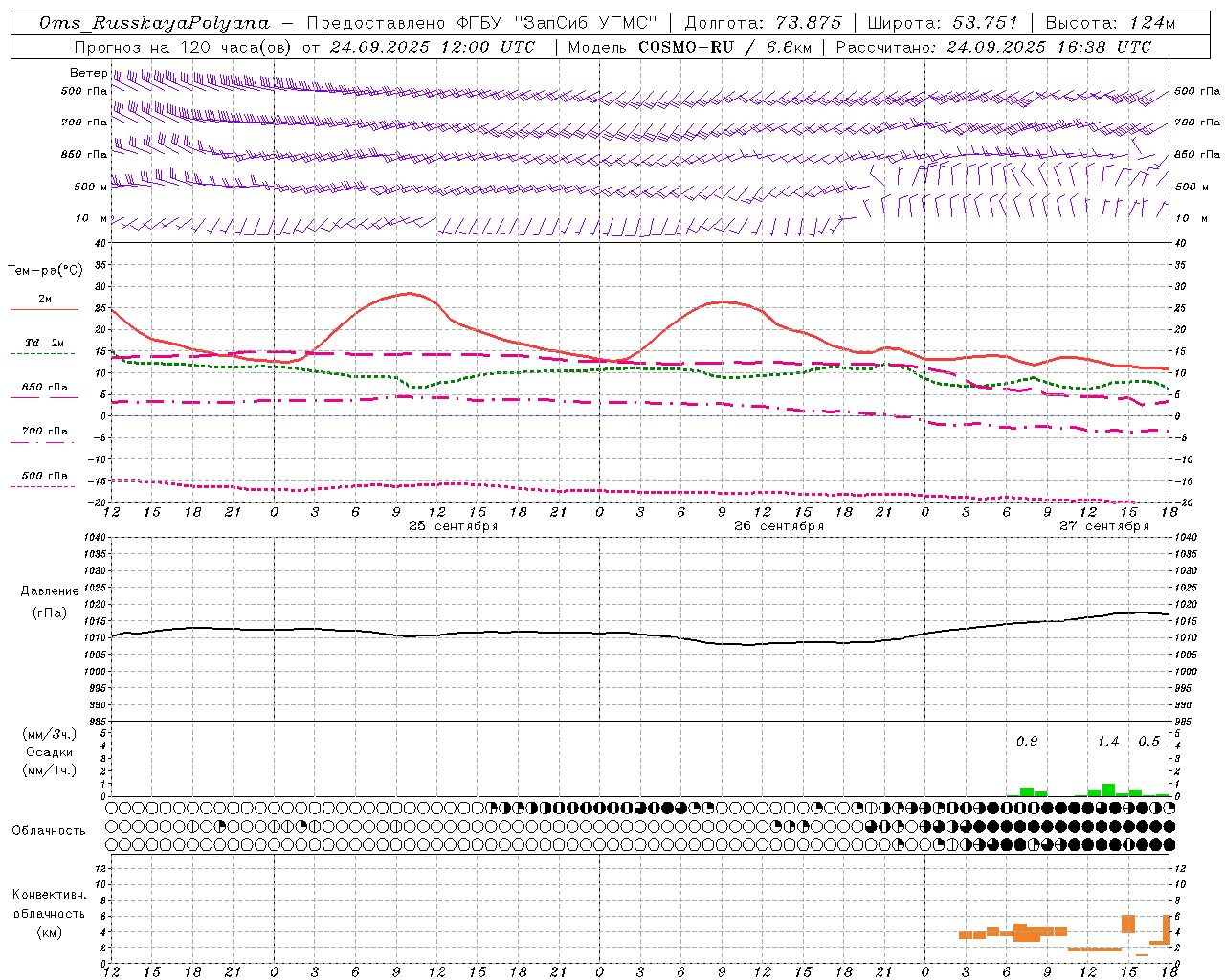
Task: Click the 'Высота: 124м' elevation text
Action: click(1110, 23)
